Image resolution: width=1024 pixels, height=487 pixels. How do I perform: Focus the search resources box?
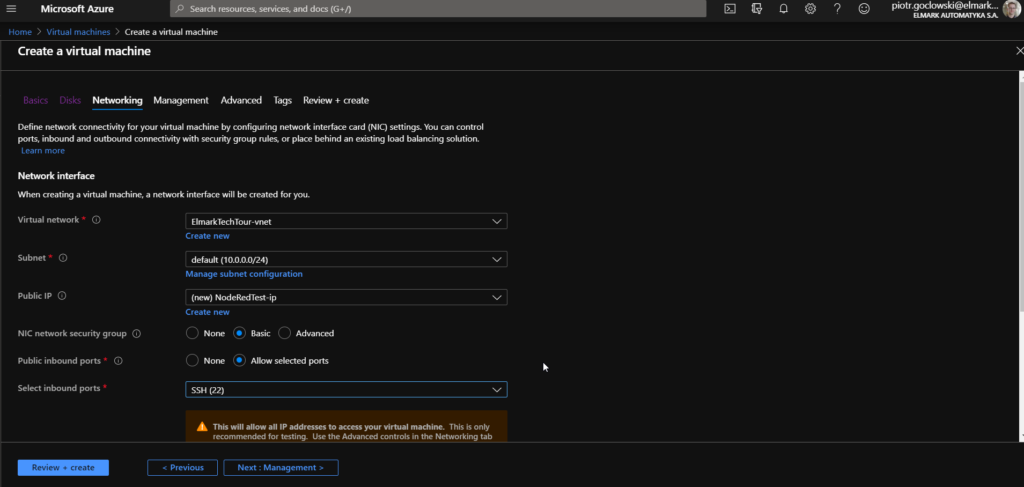[x=438, y=9]
